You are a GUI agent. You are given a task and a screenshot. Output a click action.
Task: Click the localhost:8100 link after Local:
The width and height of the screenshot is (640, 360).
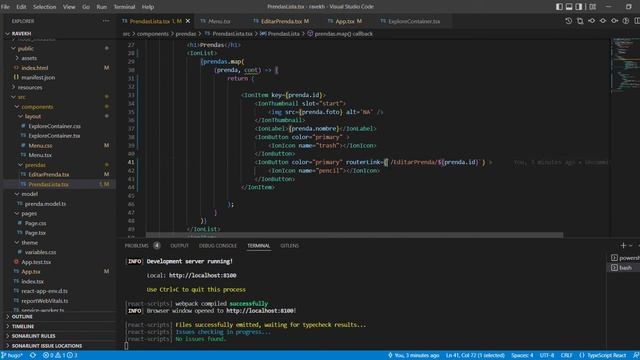point(202,276)
